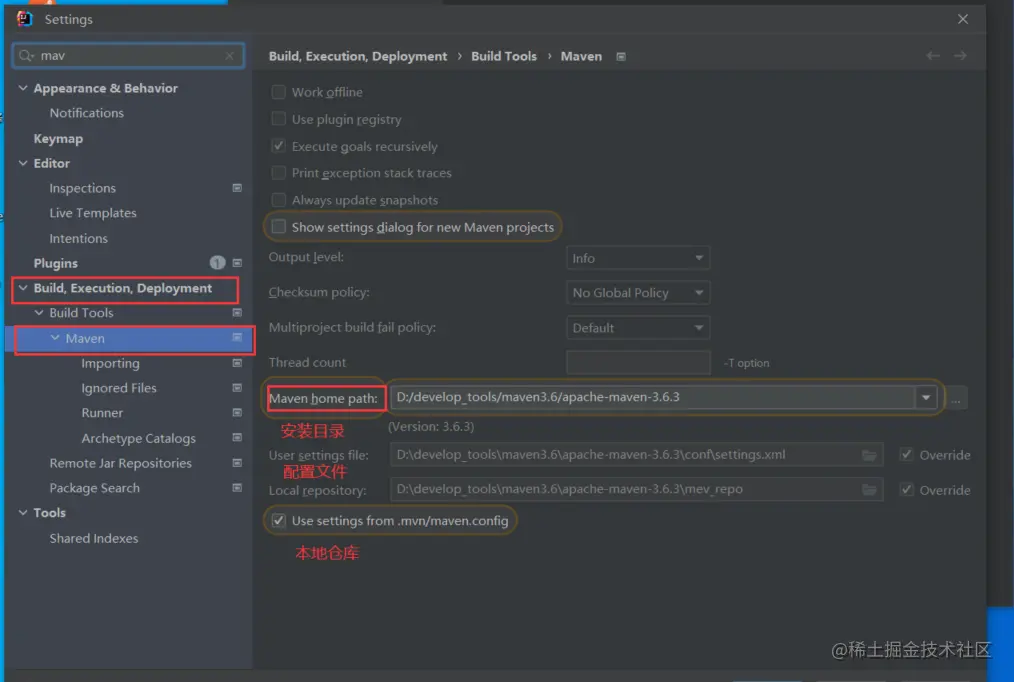Click project icon on Runner row
This screenshot has width=1014, height=682.
tap(237, 412)
